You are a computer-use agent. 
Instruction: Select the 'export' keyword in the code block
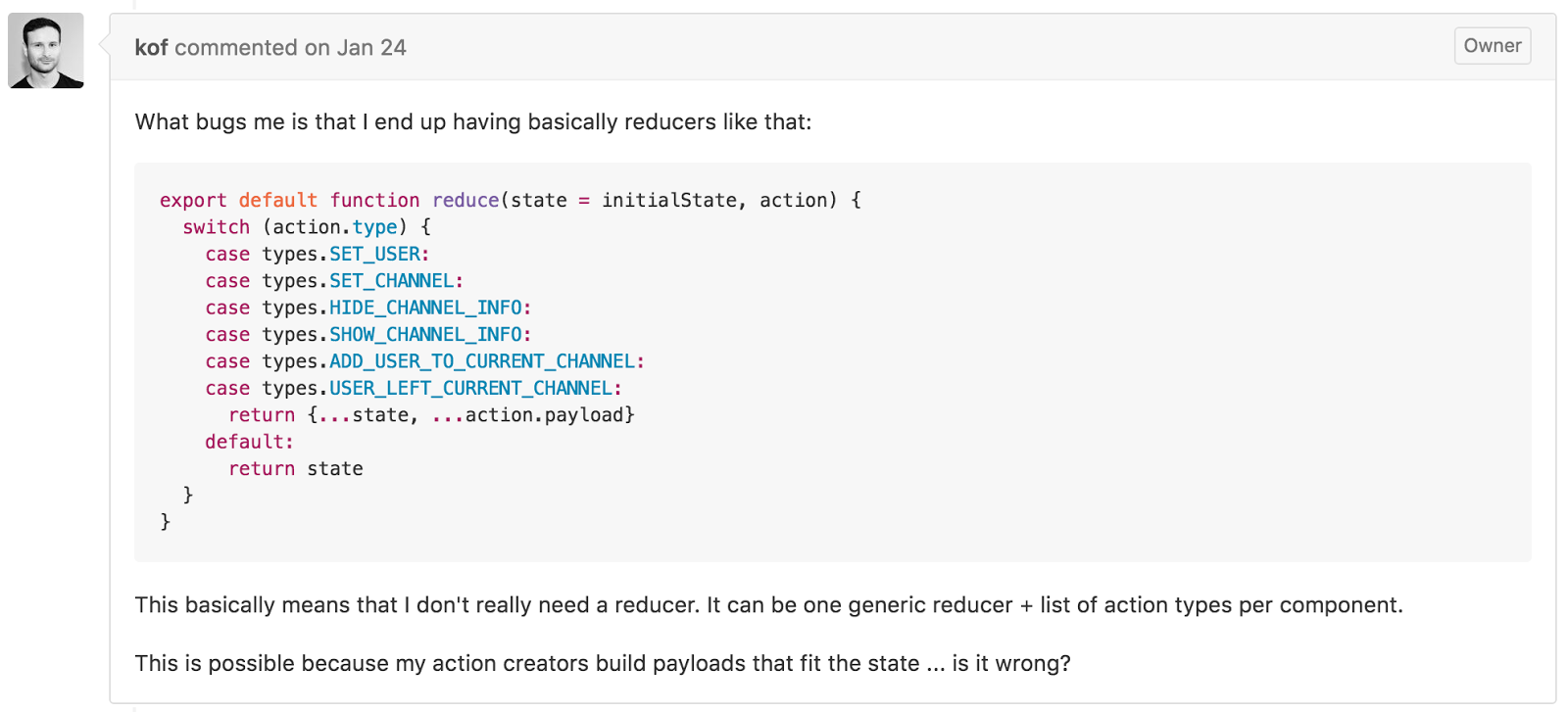(193, 200)
